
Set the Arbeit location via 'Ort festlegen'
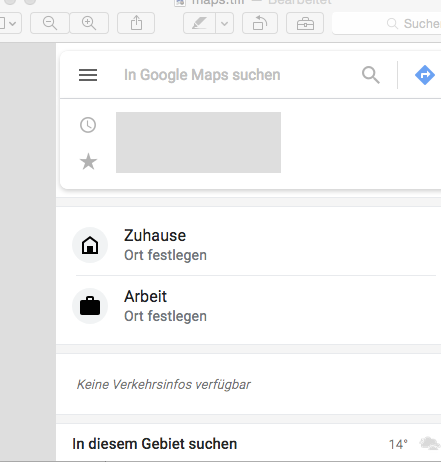tap(165, 316)
